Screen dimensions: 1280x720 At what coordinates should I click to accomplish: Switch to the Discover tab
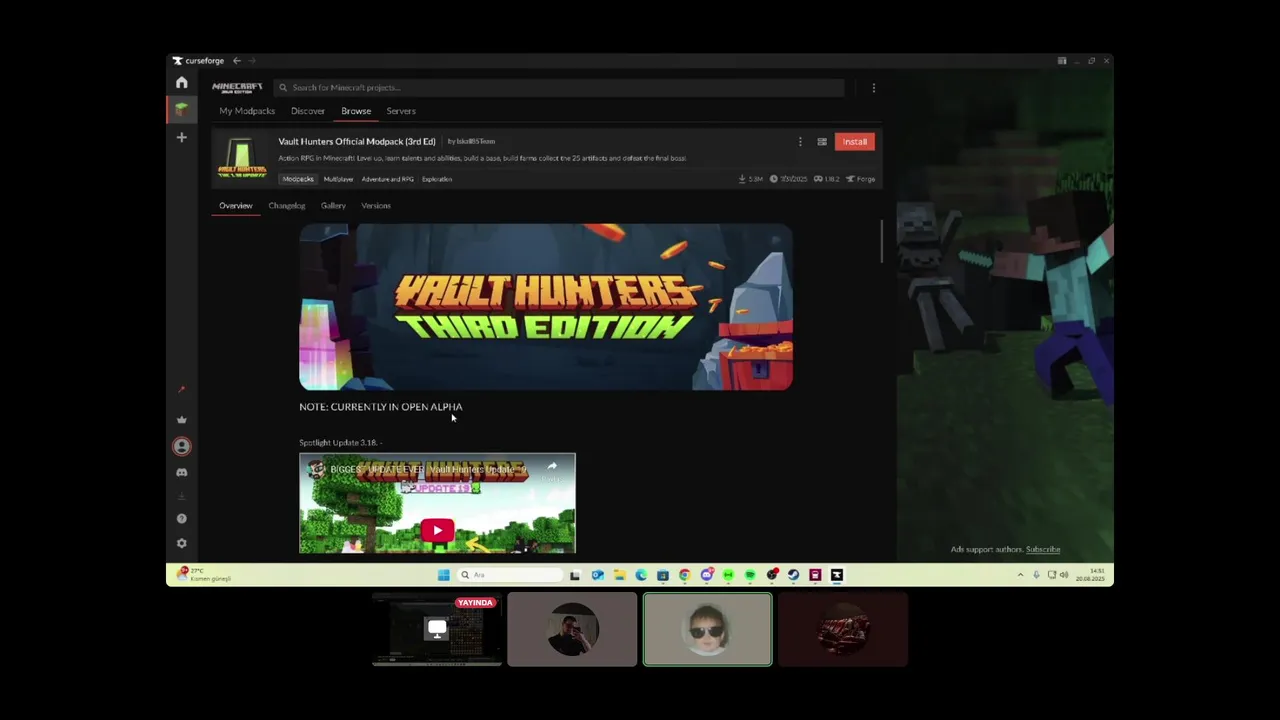pos(308,111)
